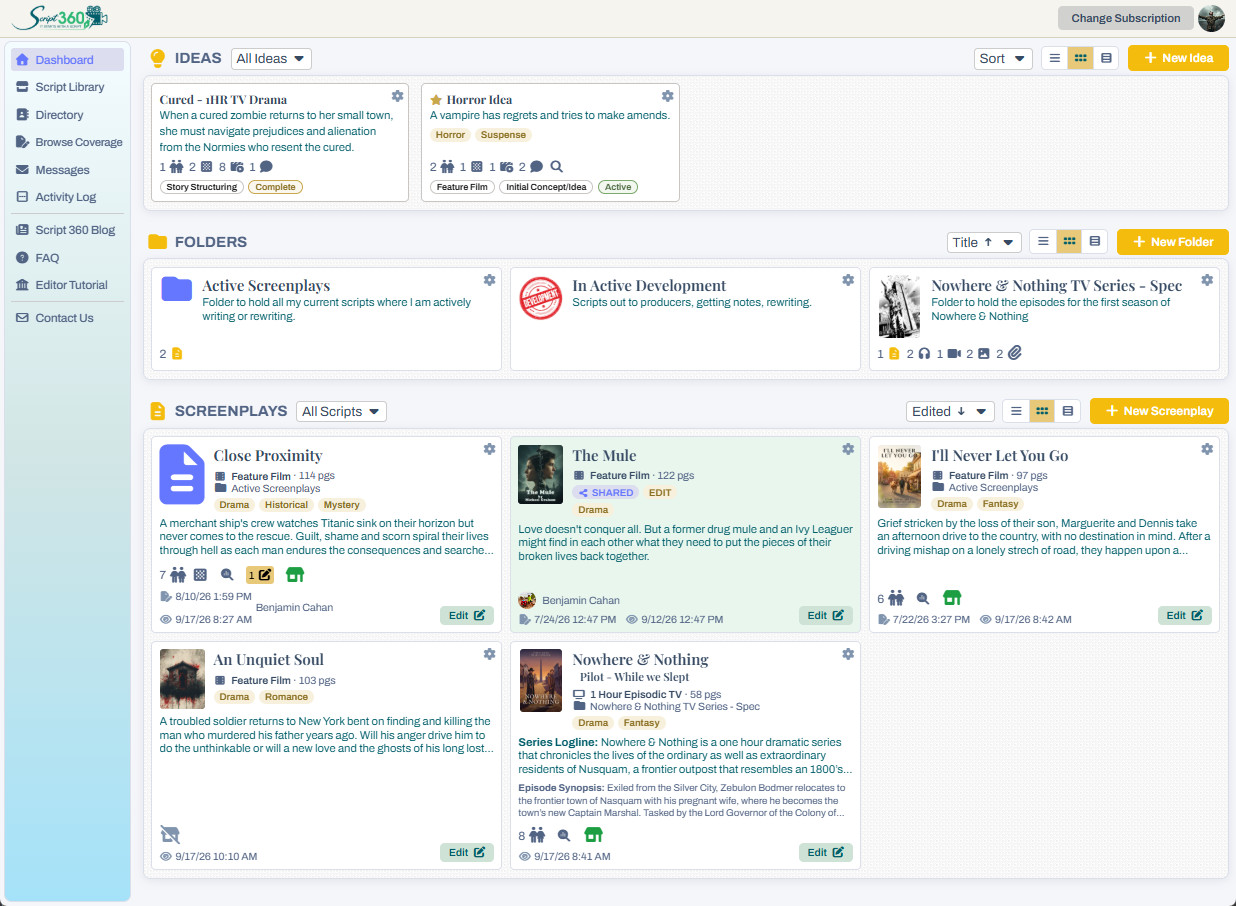
Task: Switch Ideas to grid view
Action: click(1080, 58)
